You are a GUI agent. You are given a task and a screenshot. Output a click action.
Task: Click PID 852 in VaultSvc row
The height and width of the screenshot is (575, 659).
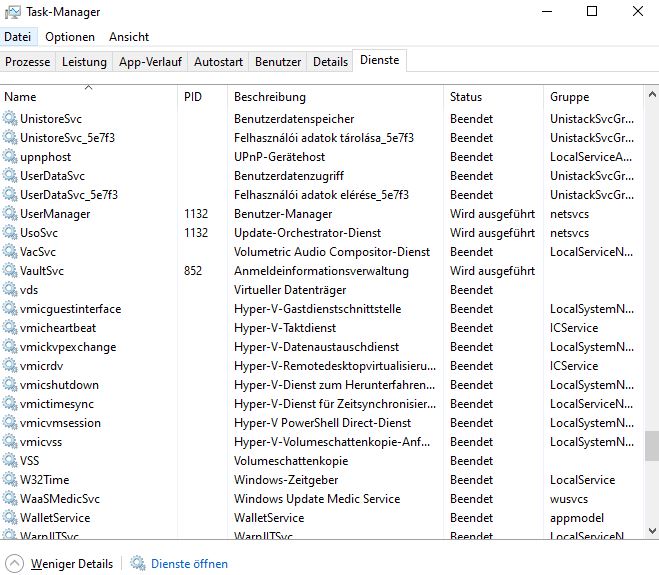(x=193, y=270)
